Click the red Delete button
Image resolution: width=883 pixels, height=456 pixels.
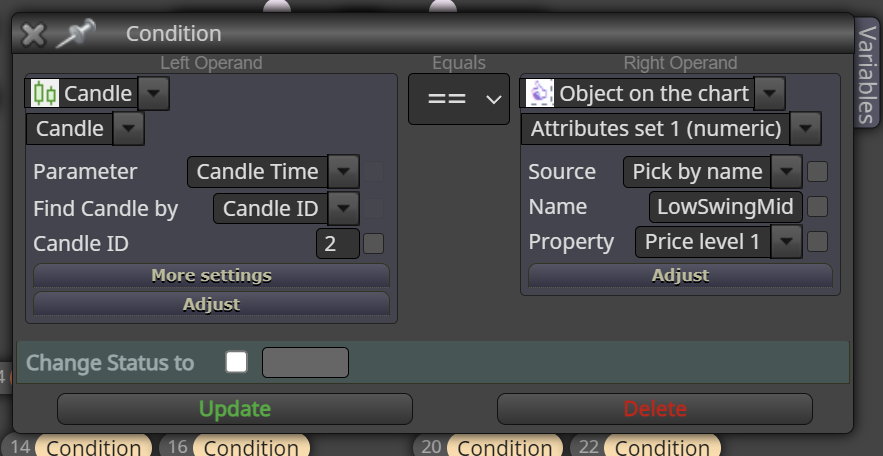click(655, 409)
